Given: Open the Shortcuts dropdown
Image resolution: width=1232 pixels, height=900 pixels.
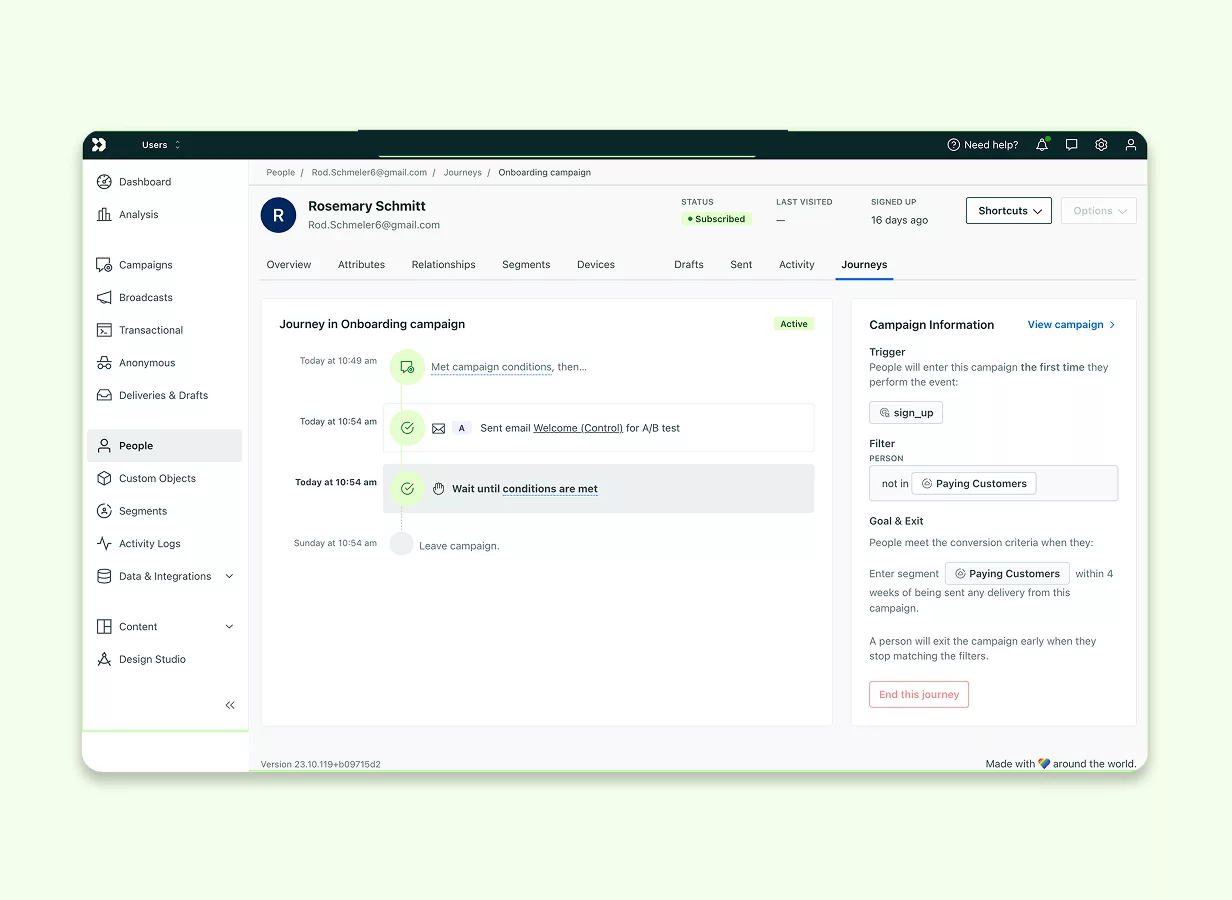Looking at the screenshot, I should (1008, 210).
